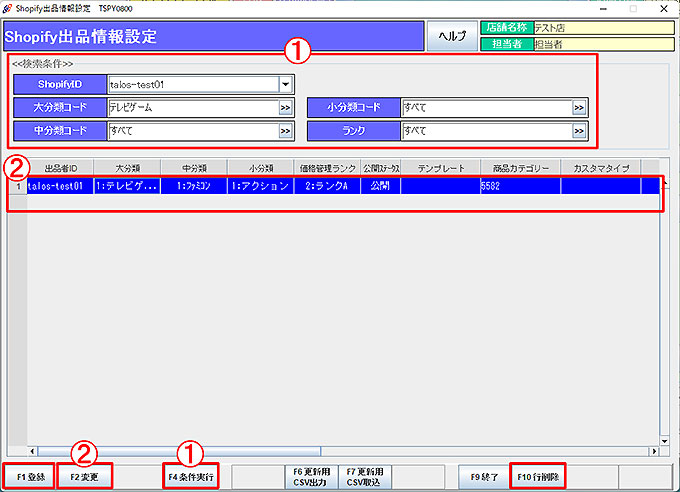This screenshot has height=492, width=680.
Task: Open 小分類コード lookup >> button
Action: (x=579, y=108)
